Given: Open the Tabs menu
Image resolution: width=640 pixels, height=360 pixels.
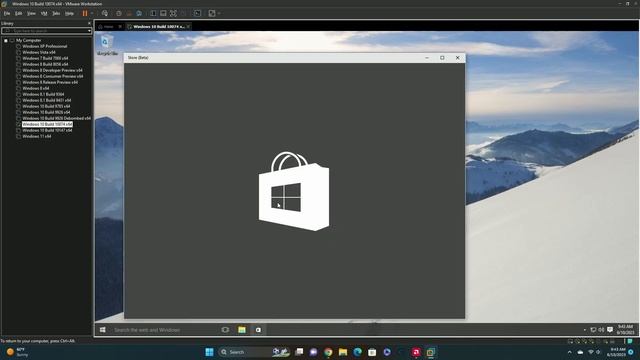Looking at the screenshot, I should tap(56, 13).
